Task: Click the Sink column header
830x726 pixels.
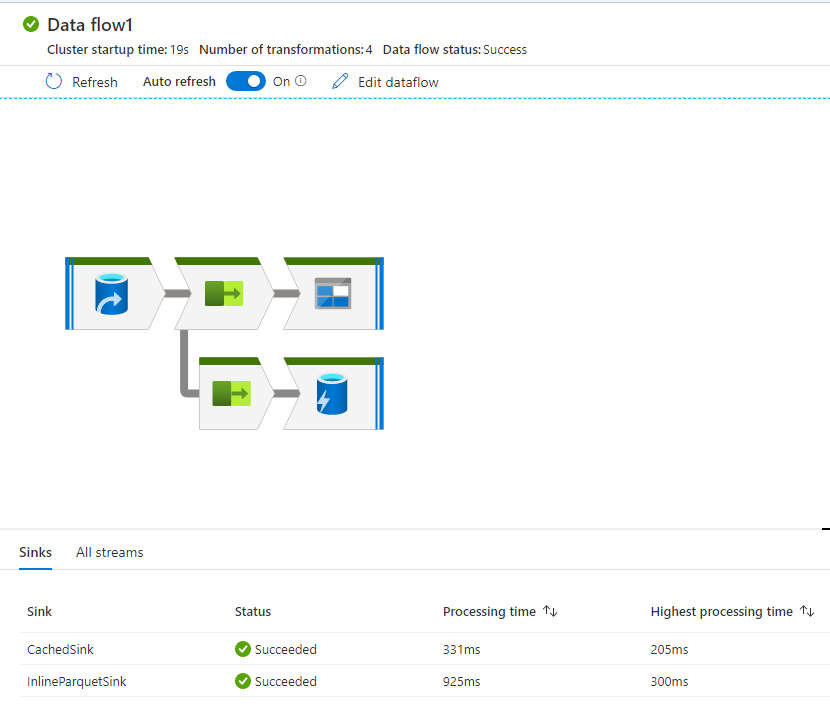Action: pos(40,612)
